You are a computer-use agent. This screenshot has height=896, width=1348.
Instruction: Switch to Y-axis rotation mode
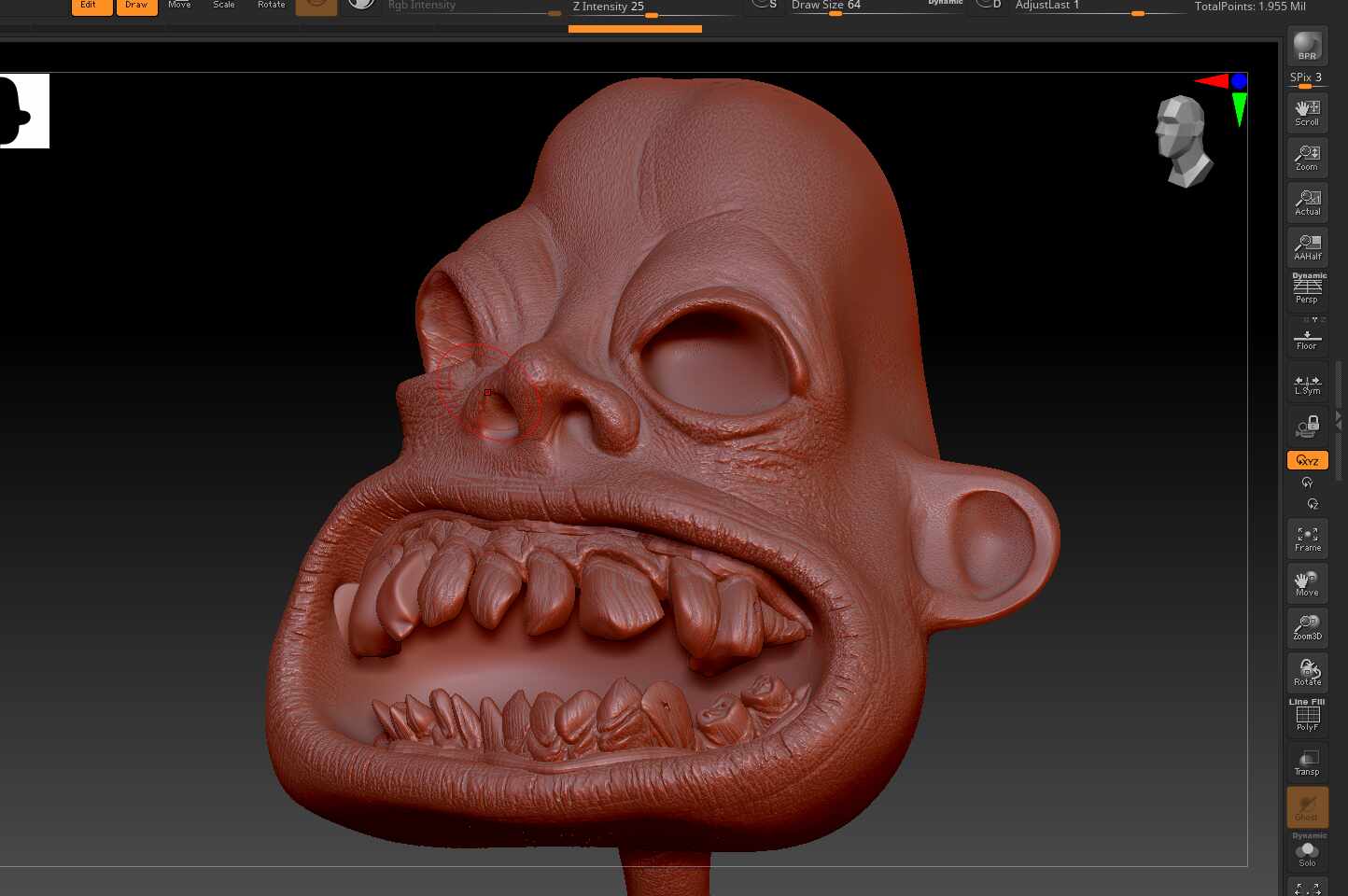[1307, 483]
